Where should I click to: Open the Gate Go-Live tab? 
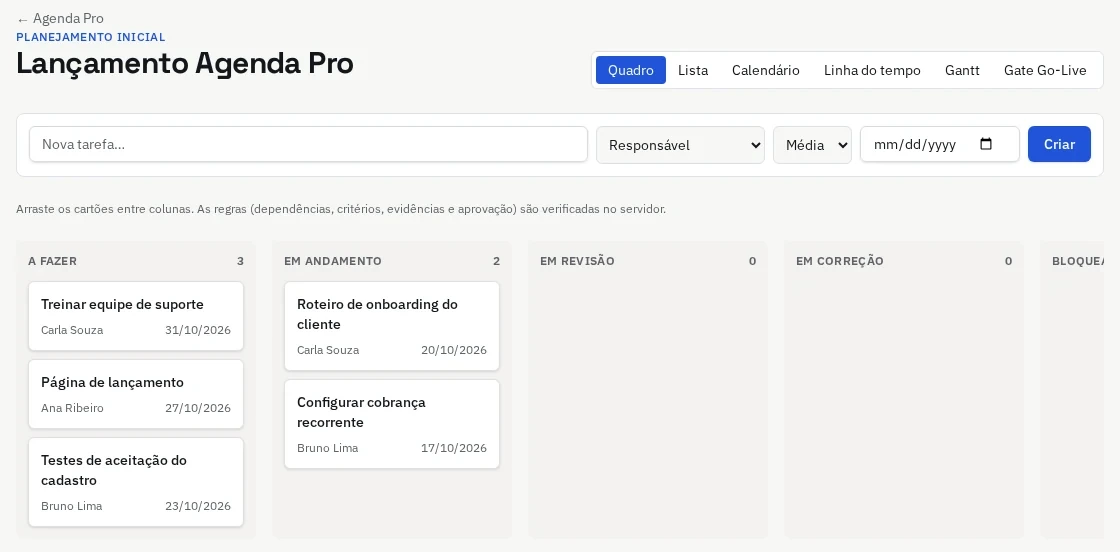pyautogui.click(x=1045, y=70)
